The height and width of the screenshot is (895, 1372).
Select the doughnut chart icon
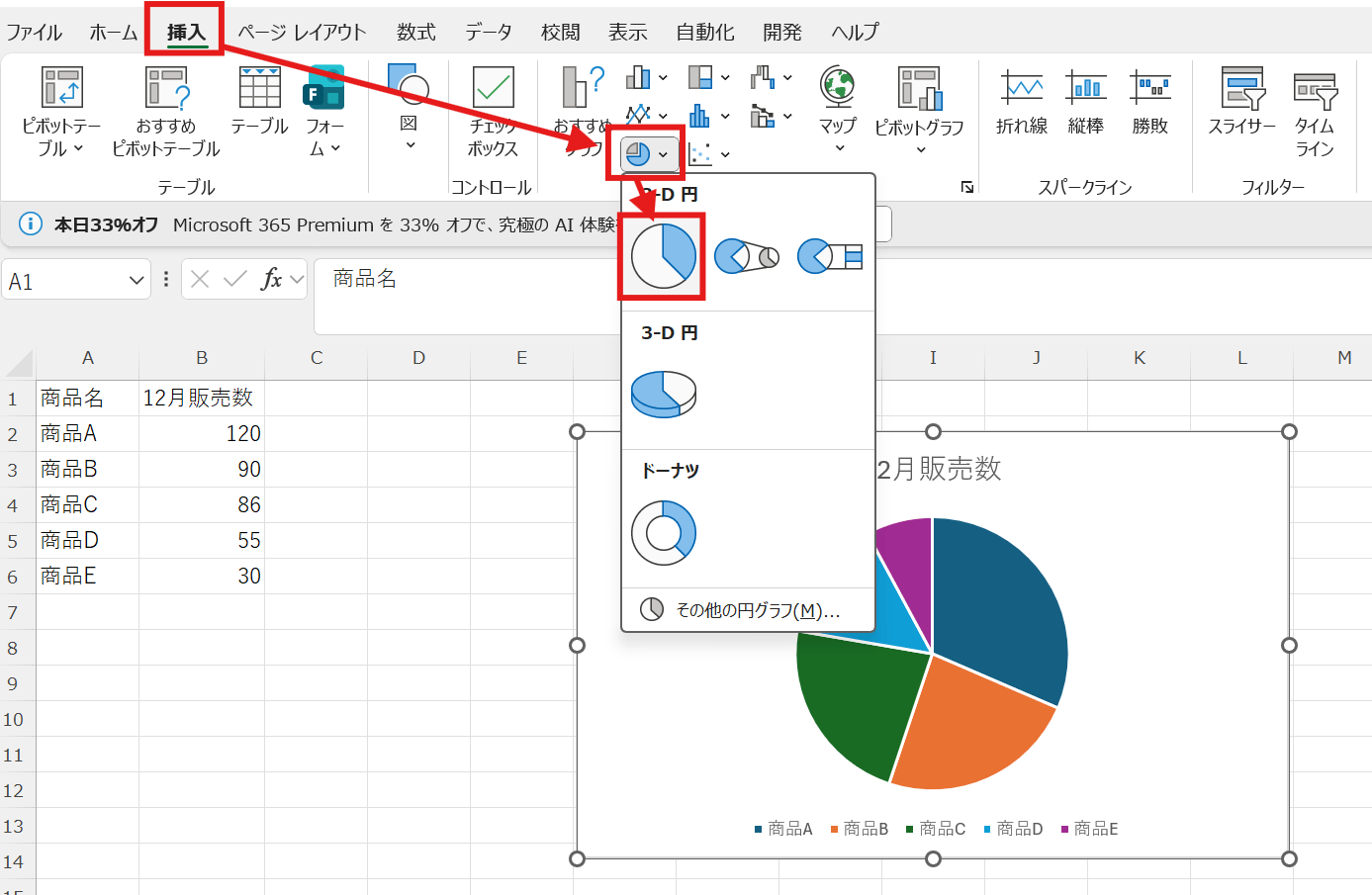663,532
